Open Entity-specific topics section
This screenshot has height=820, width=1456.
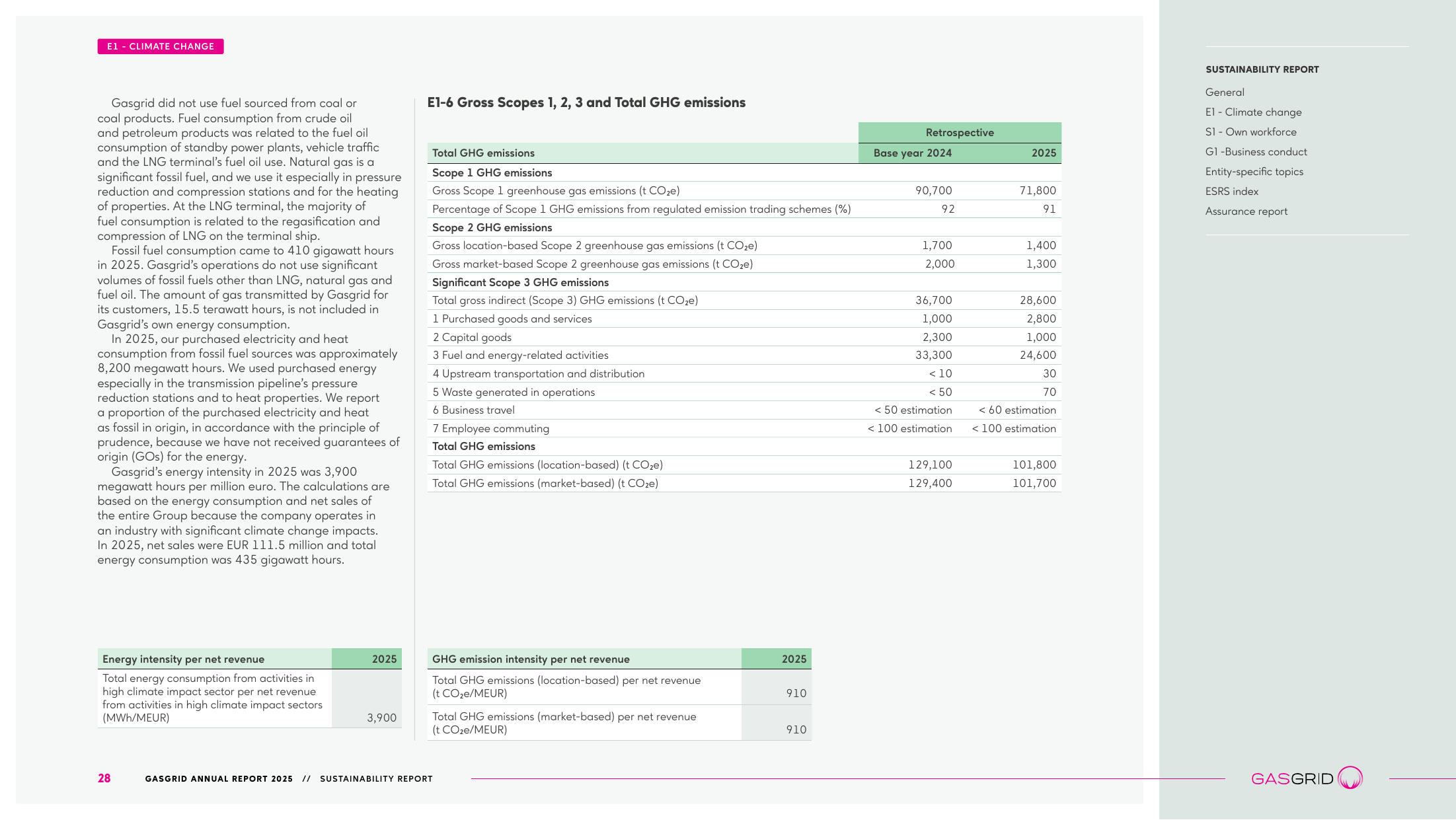pos(1254,172)
